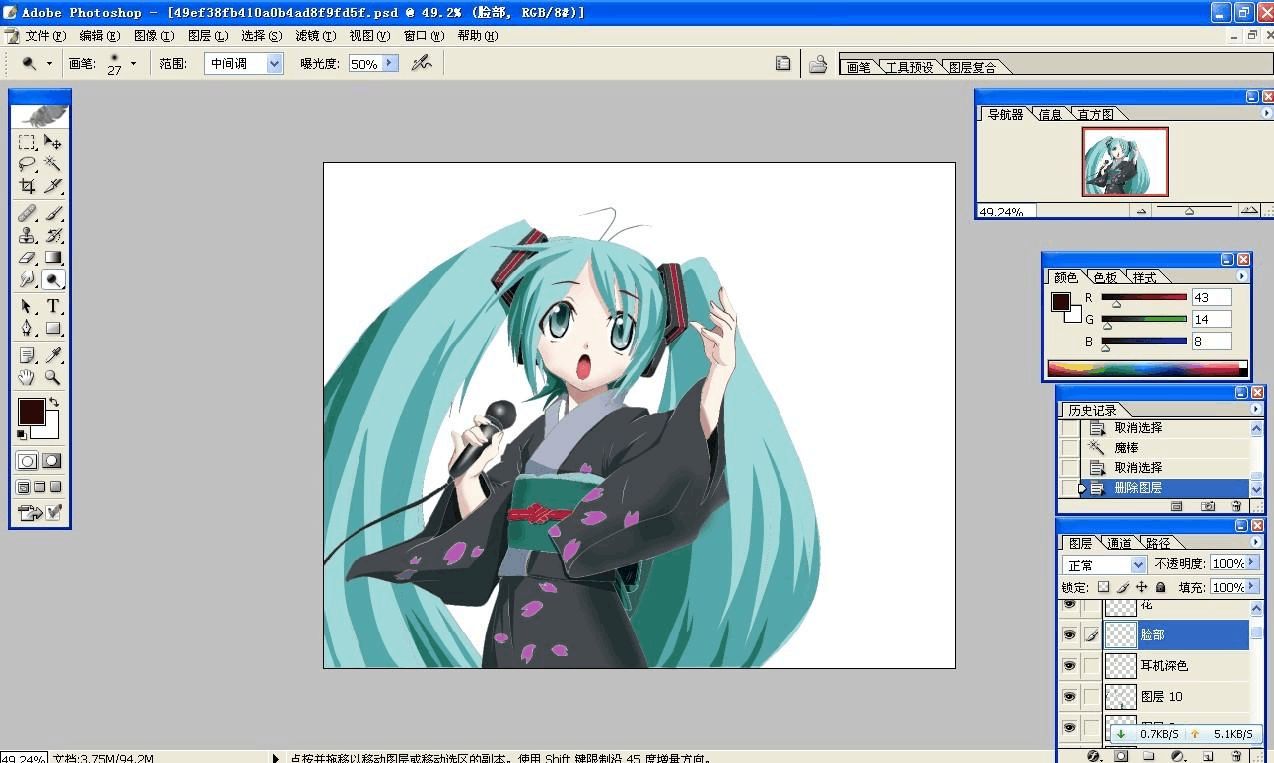
Task: Select the Healing Brush tool
Action: pos(28,213)
